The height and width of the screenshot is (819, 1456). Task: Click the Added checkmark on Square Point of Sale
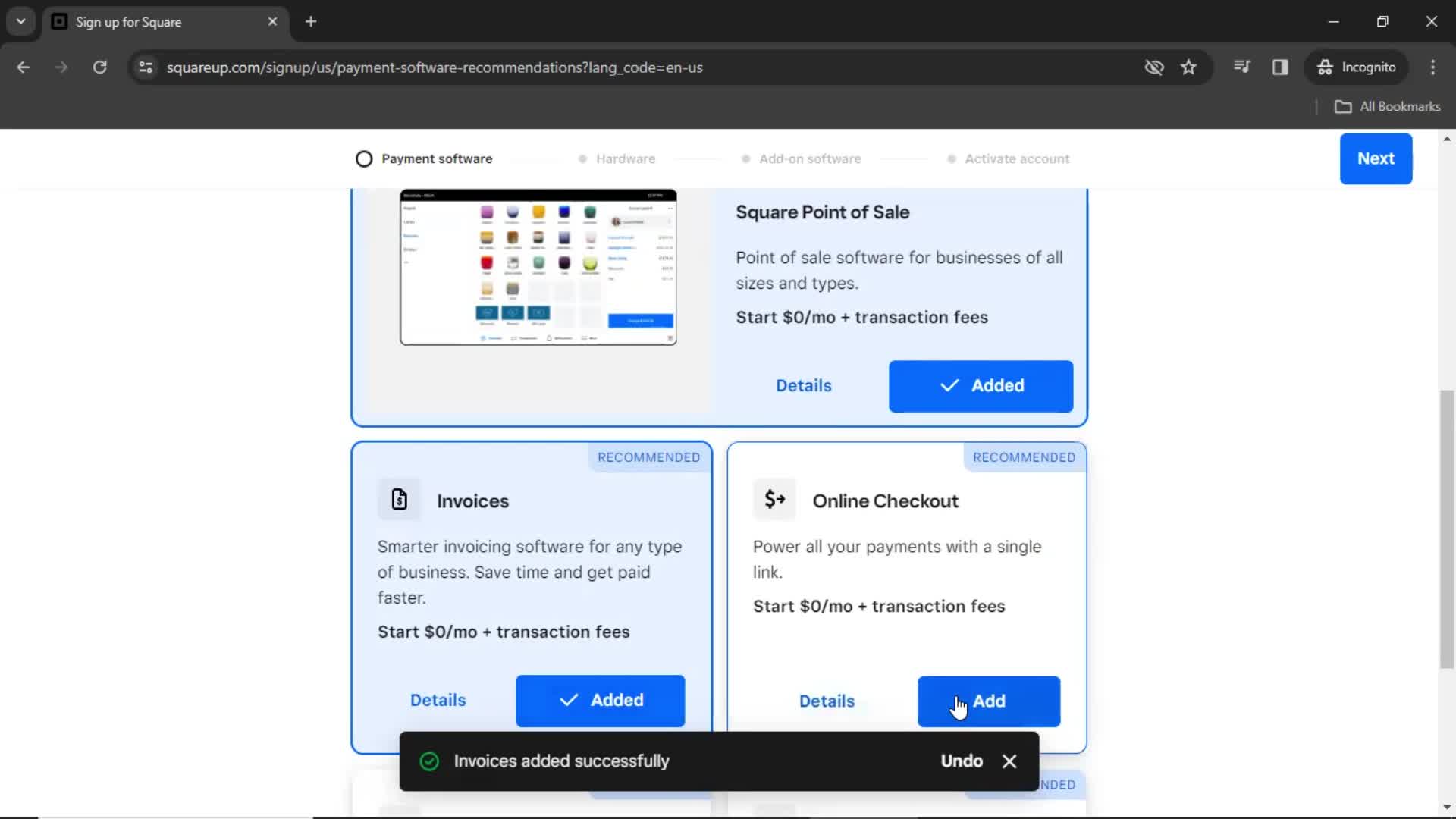949,385
